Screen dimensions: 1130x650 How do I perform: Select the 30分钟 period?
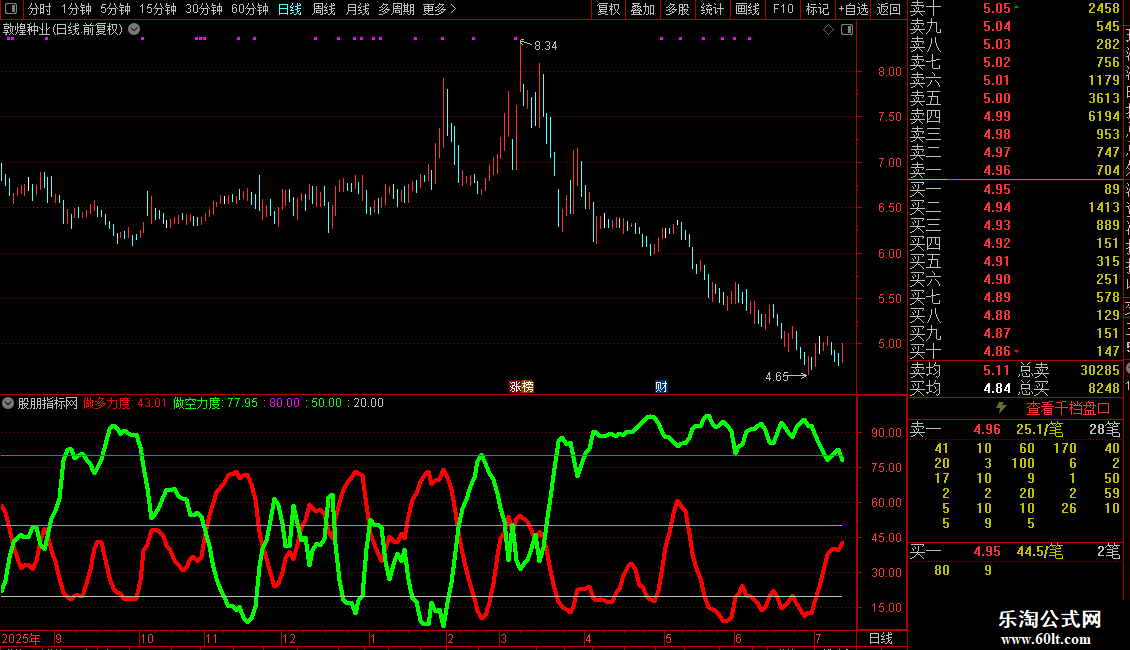(x=204, y=9)
